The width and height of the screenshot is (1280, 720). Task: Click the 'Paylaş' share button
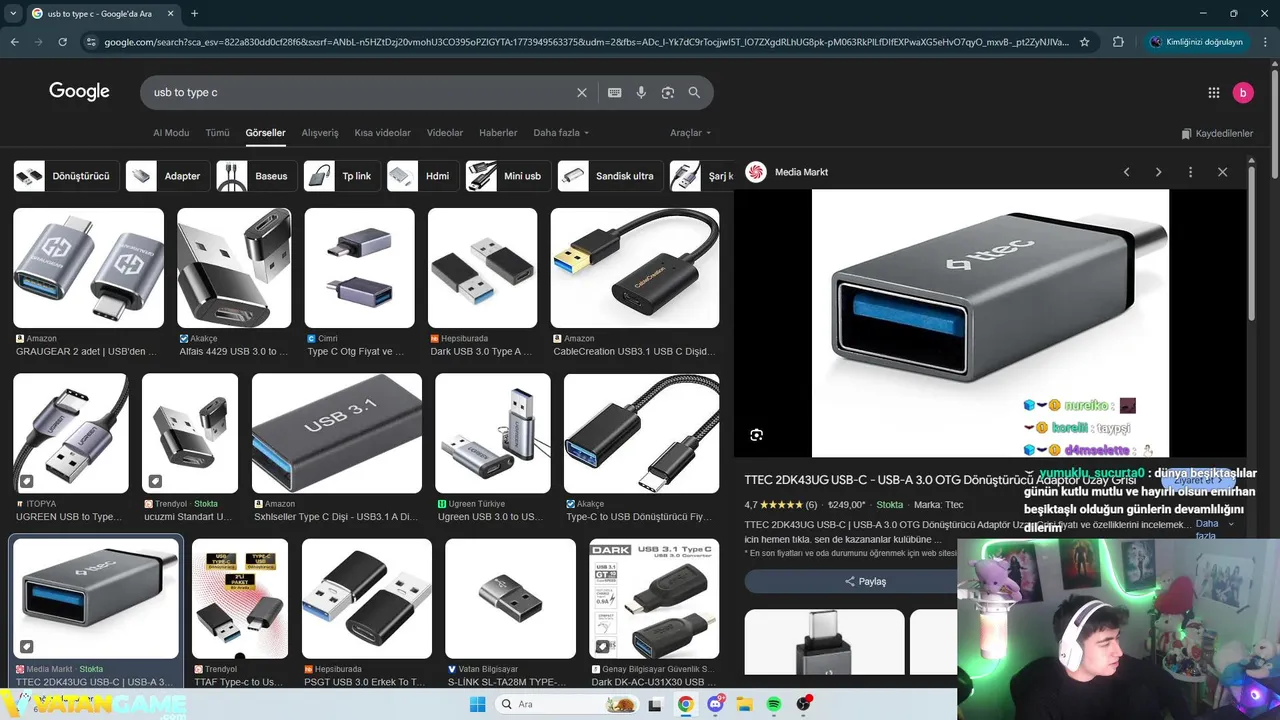[865, 581]
